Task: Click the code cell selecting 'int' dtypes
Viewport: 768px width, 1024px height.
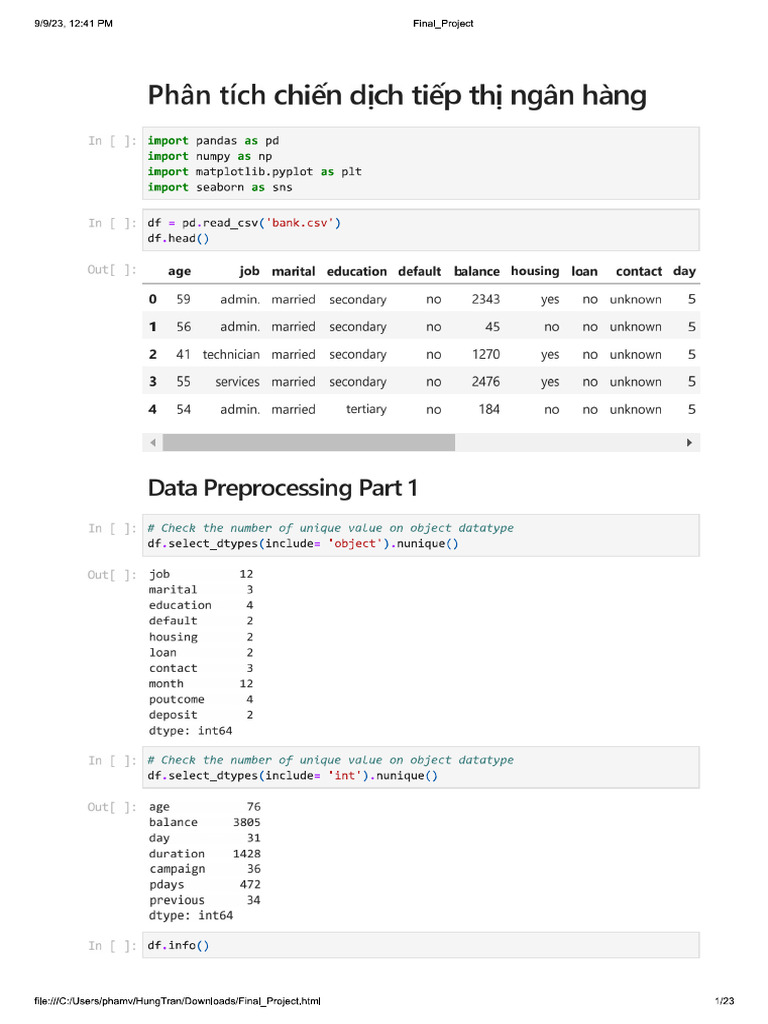Action: pyautogui.click(x=421, y=768)
